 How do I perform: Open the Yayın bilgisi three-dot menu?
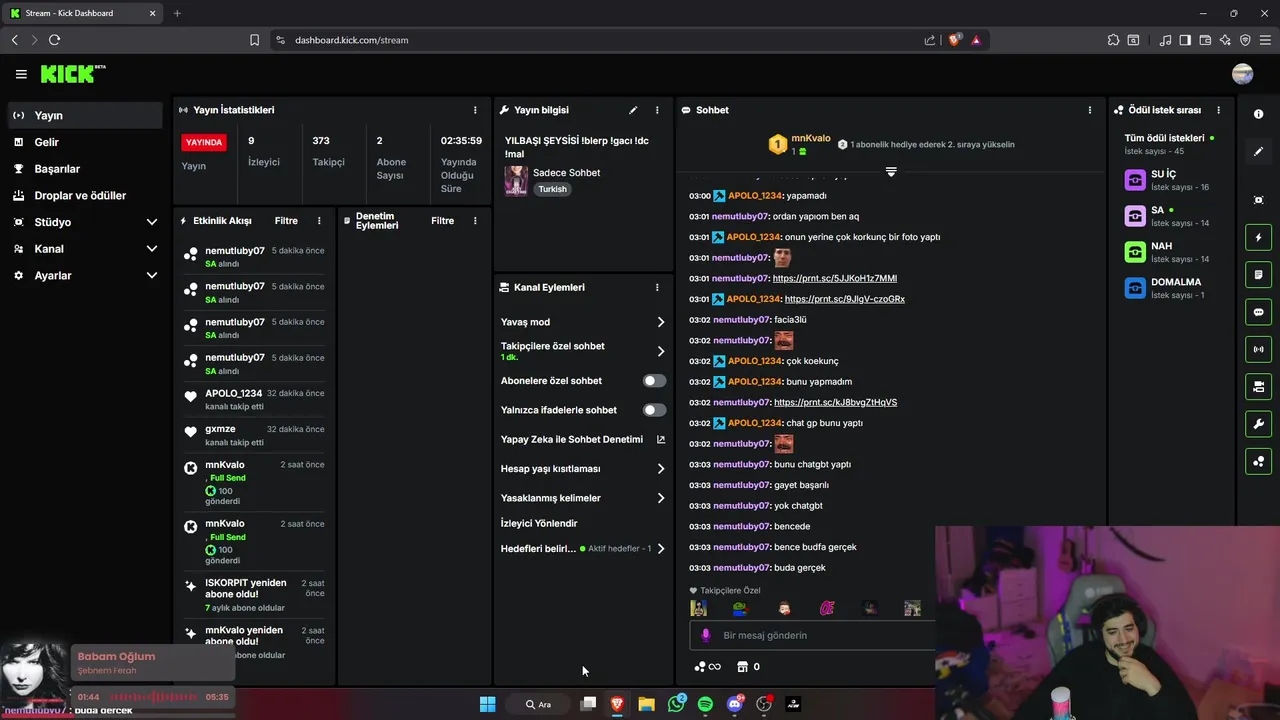(x=657, y=110)
